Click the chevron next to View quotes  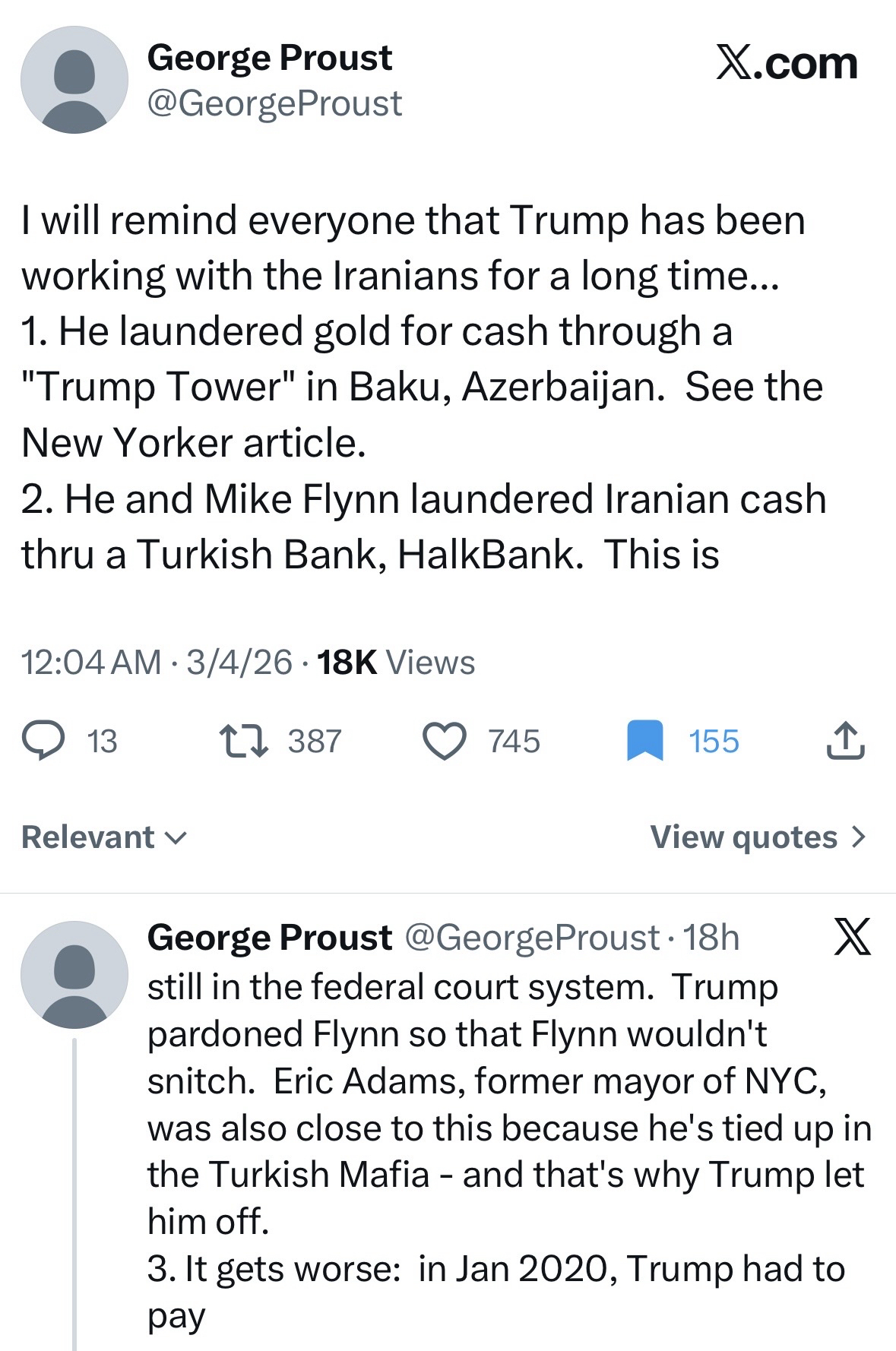858,837
